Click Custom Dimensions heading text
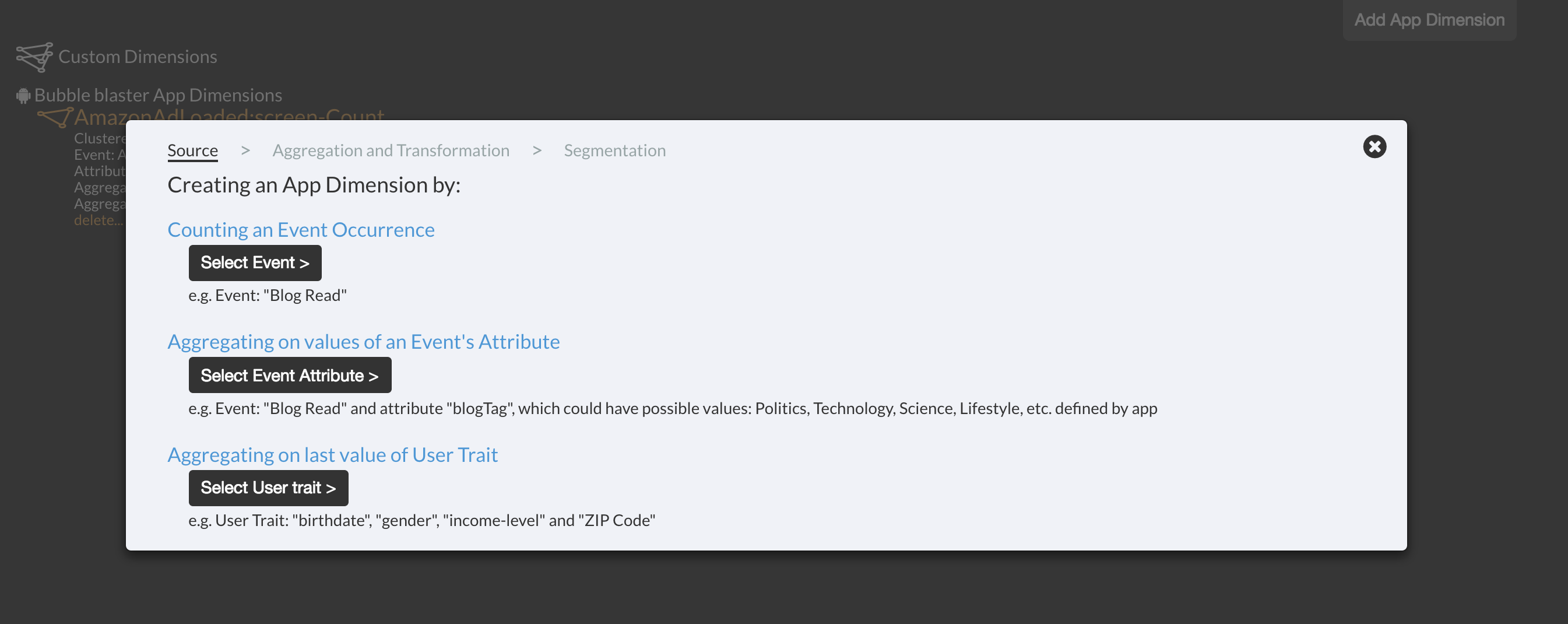The width and height of the screenshot is (1568, 624). pyautogui.click(x=138, y=57)
